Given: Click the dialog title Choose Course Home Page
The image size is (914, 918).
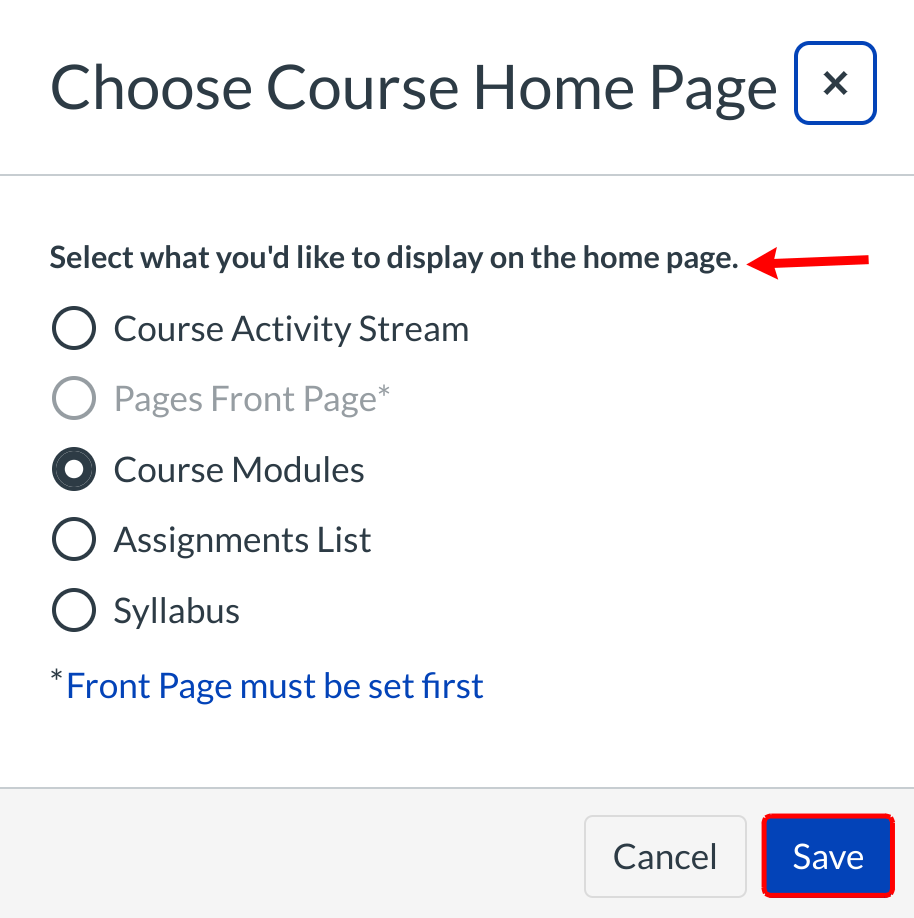Looking at the screenshot, I should point(414,87).
